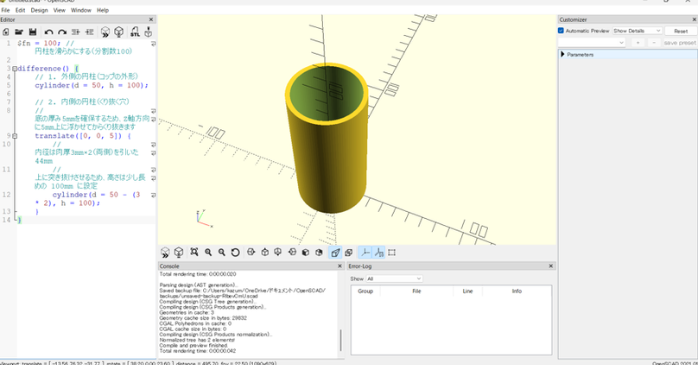The image size is (698, 365).
Task: Switch to Top view
Action: (x=265, y=252)
